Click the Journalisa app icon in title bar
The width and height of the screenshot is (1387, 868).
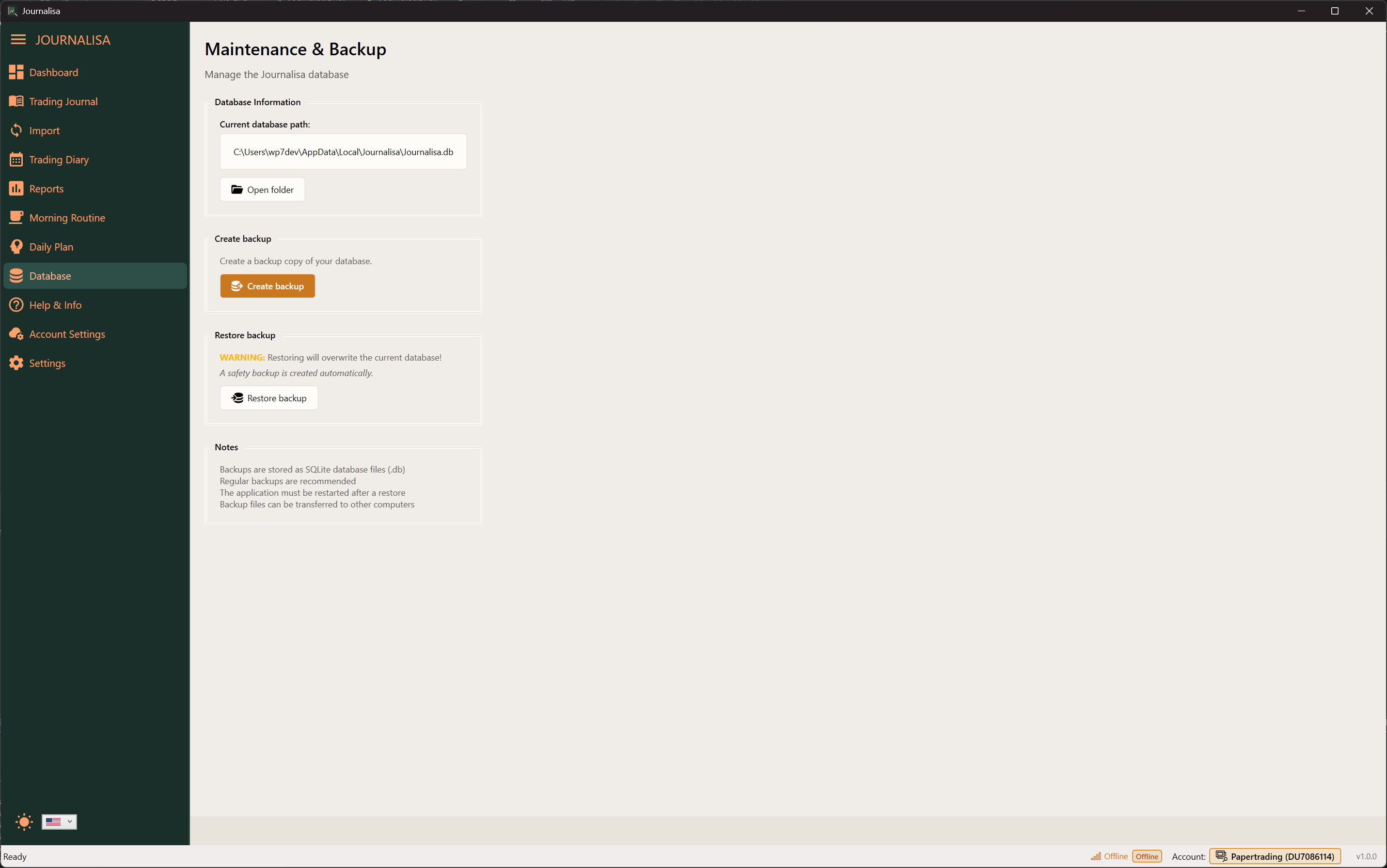tap(12, 11)
